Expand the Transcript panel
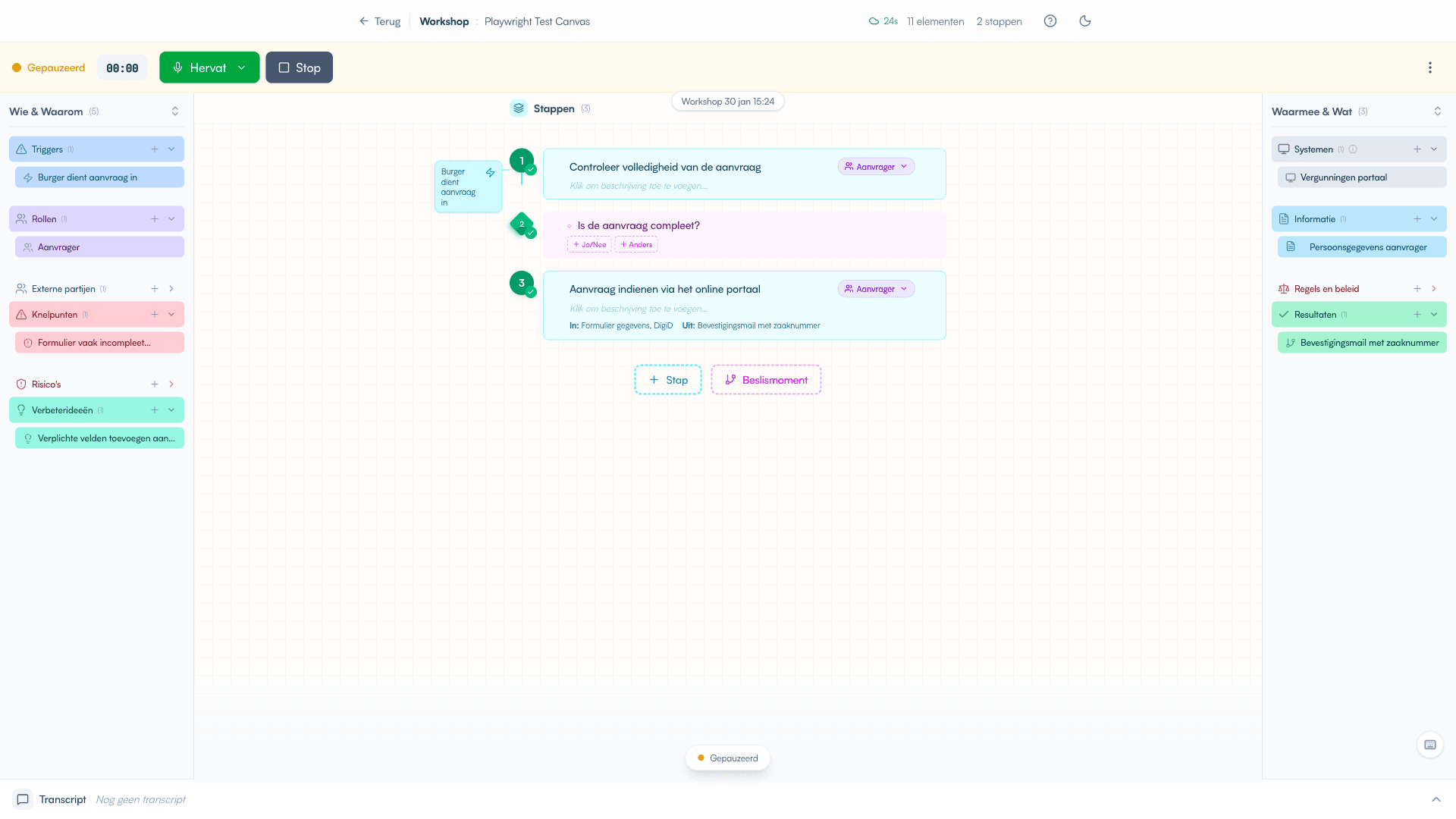 click(1436, 799)
